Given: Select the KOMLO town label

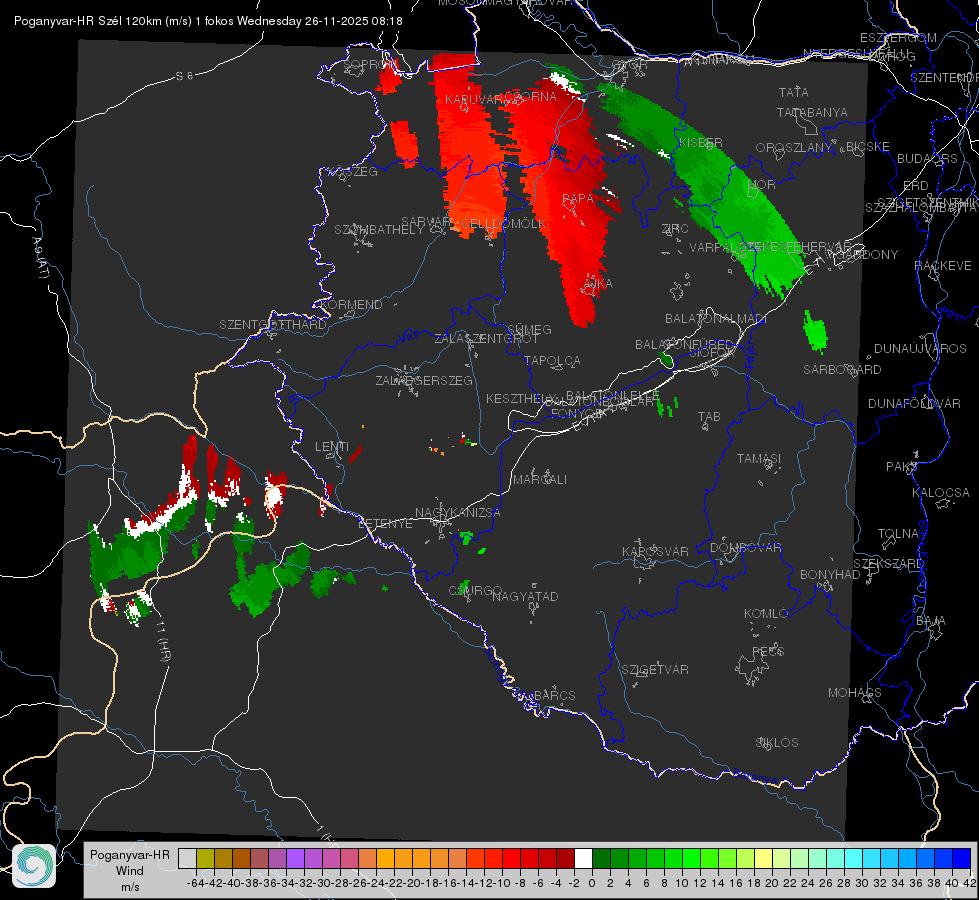Looking at the screenshot, I should (765, 614).
